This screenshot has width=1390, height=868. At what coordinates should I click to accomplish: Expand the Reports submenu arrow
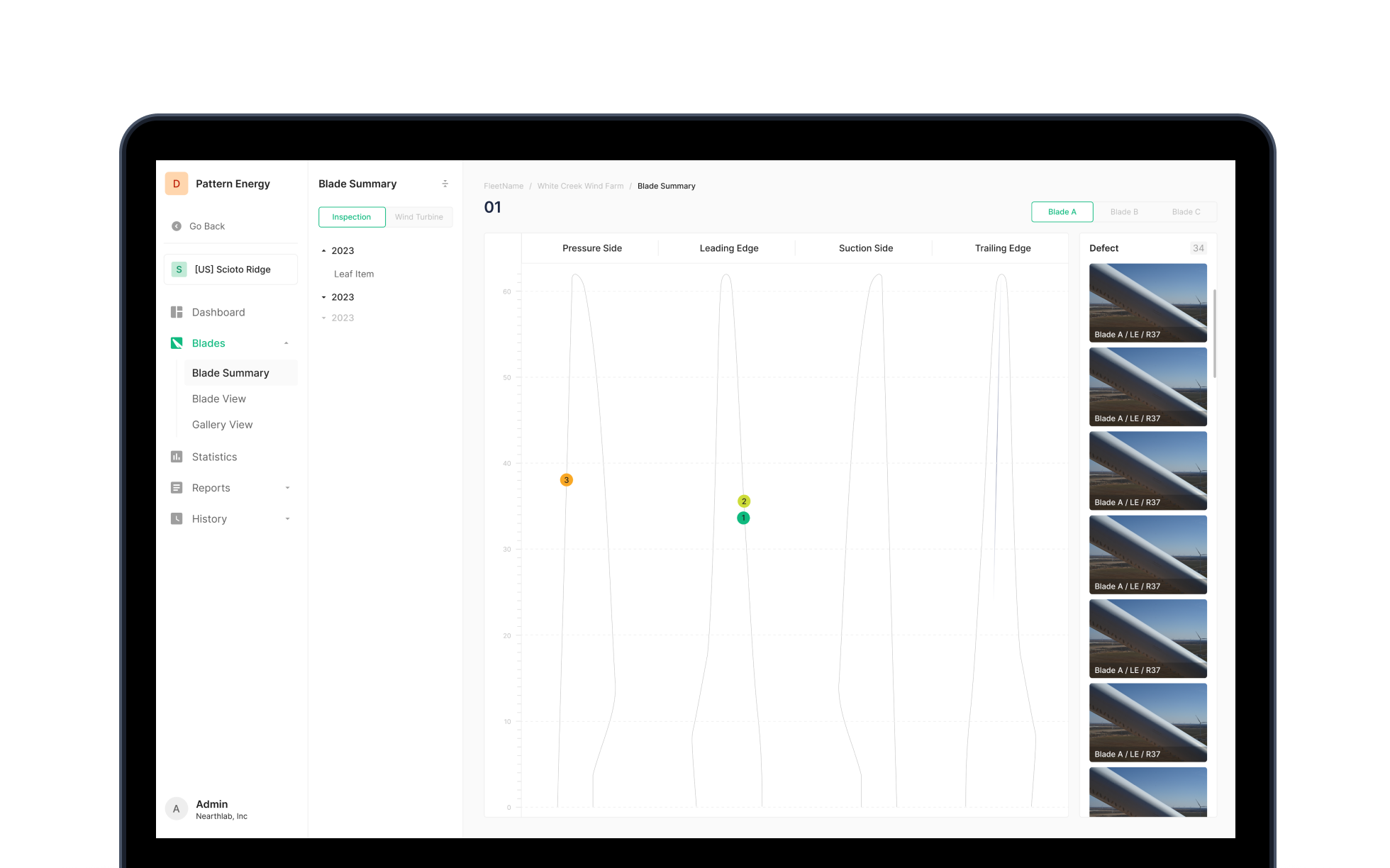287,488
